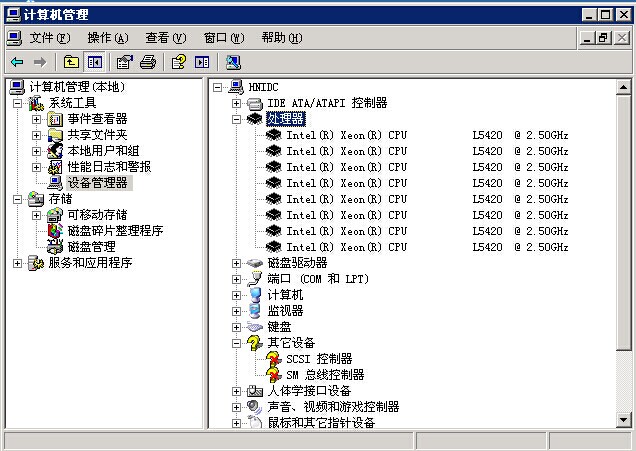Viewport: 636px width, 451px height.
Task: Select 磁盘碎片整理程序 in the tree
Action: [114, 231]
